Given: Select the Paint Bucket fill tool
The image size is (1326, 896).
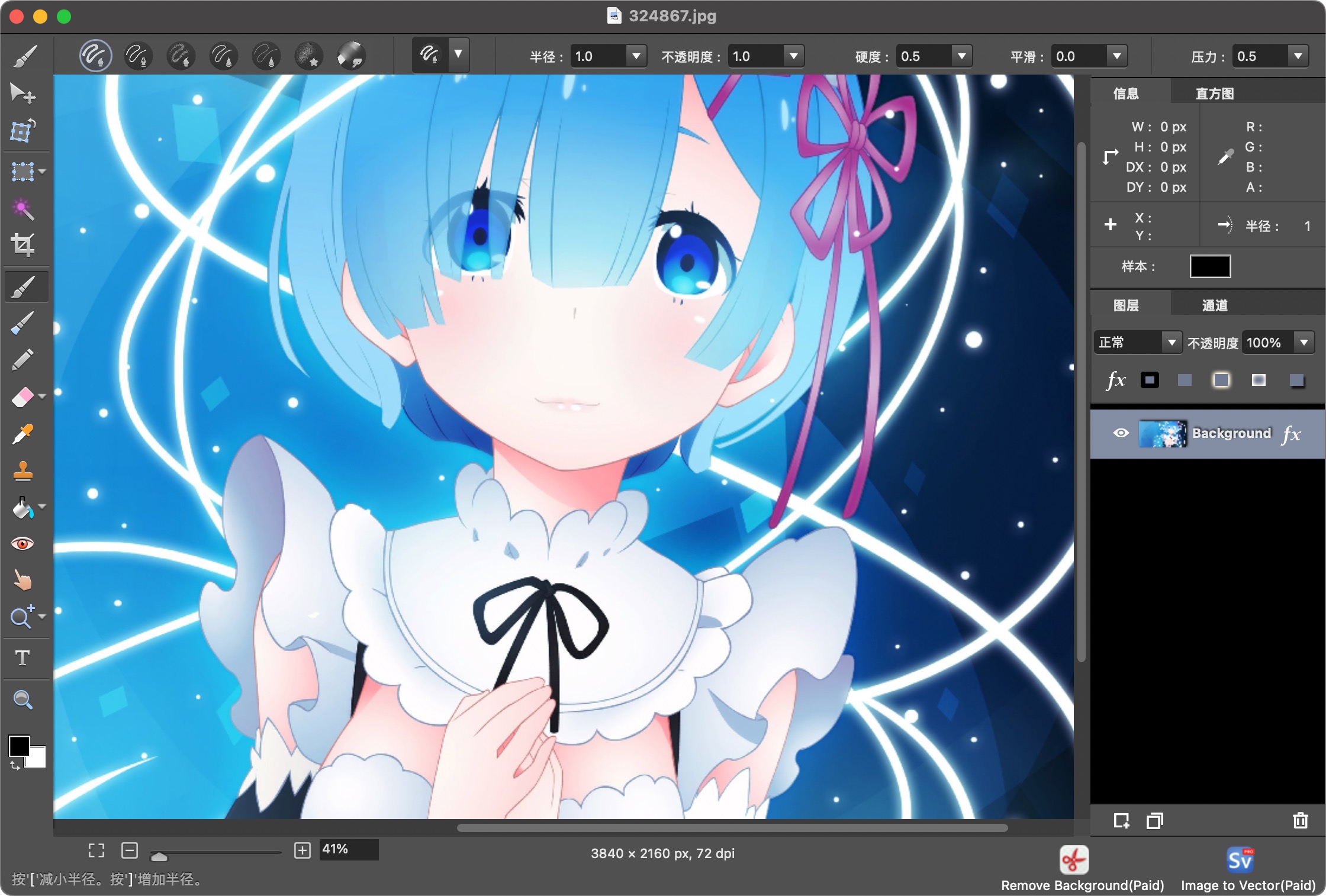Looking at the screenshot, I should (23, 507).
